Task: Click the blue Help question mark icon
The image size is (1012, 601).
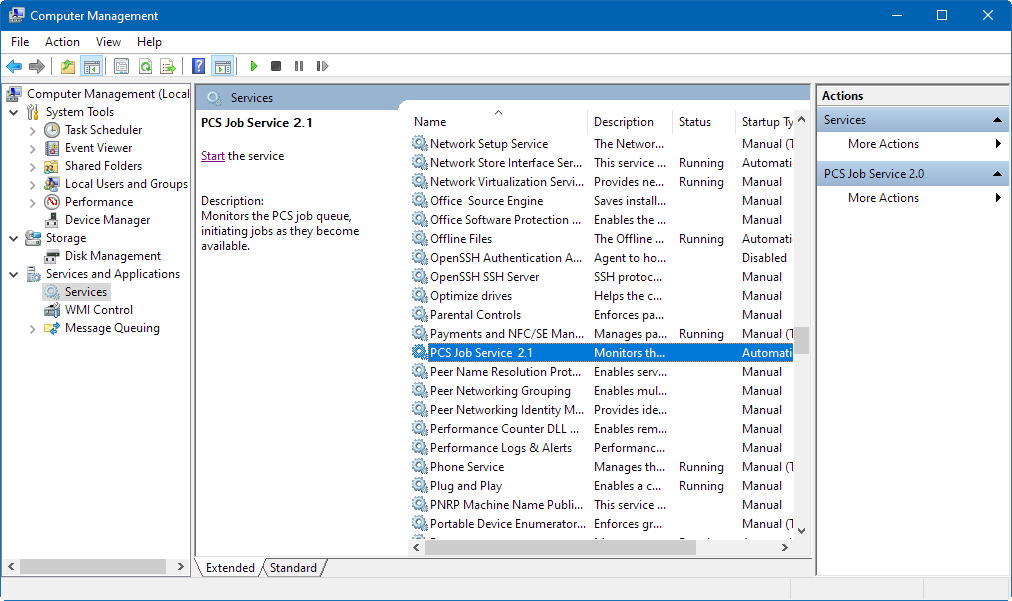Action: click(x=199, y=66)
